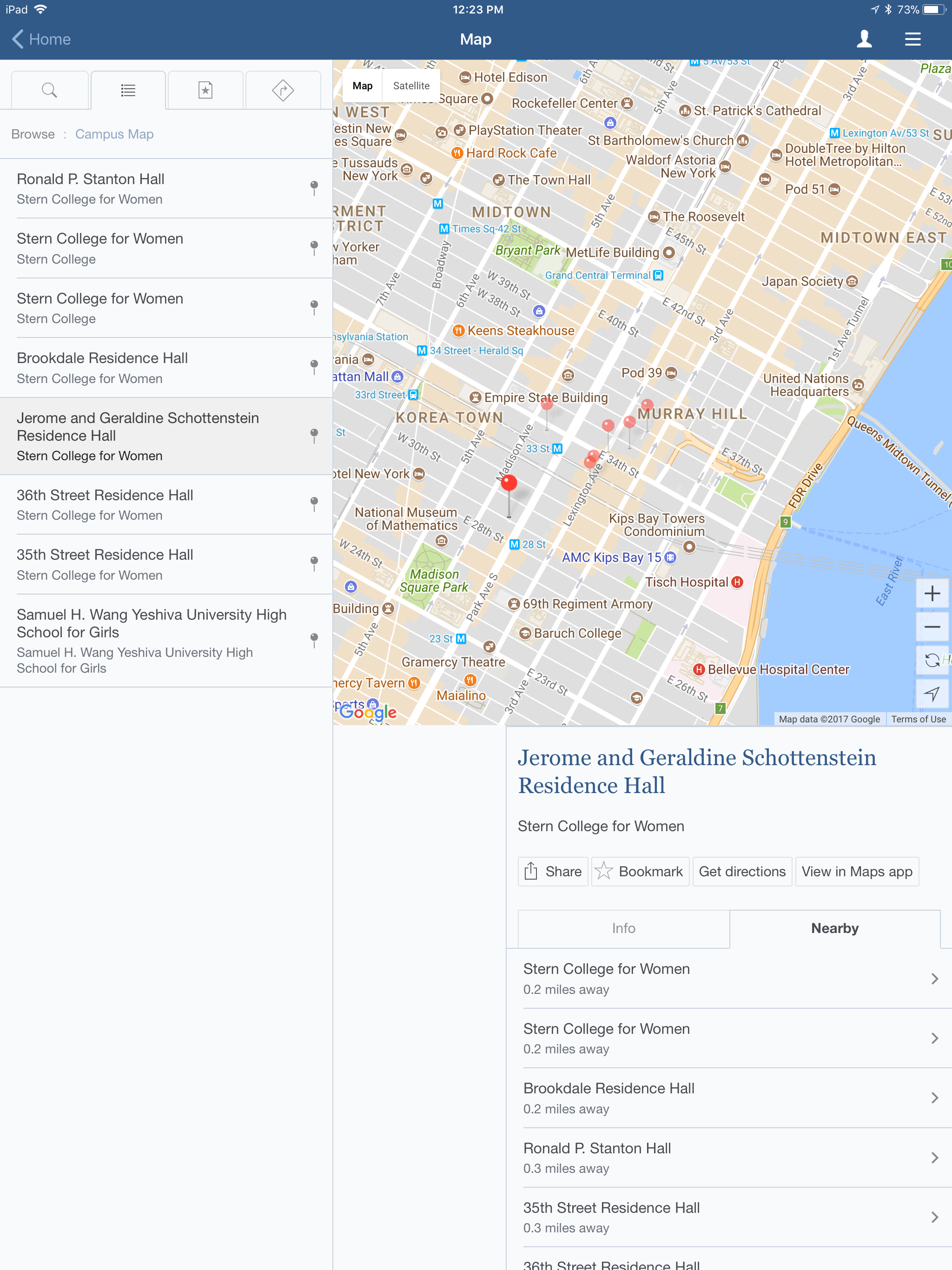Open nearby Brookdale Residence Hall chevron
Viewport: 952px width, 1270px height.
click(935, 1098)
